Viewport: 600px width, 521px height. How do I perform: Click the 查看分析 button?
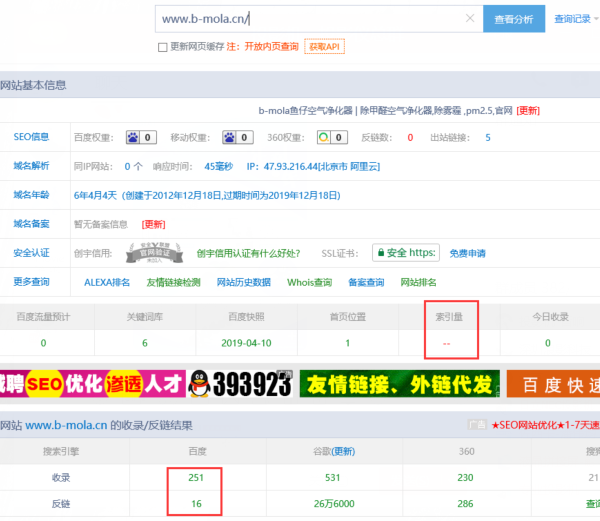click(514, 19)
